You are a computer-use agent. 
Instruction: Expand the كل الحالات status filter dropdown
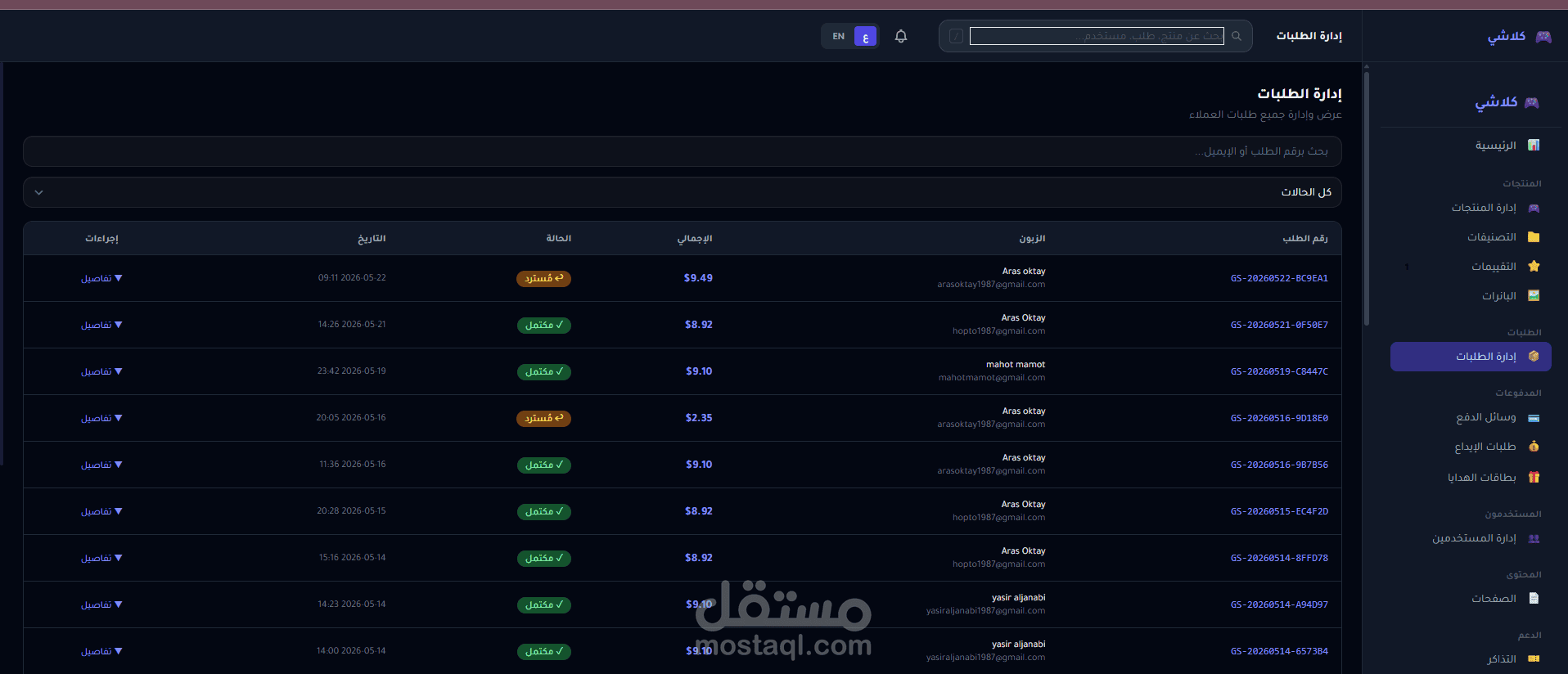(683, 192)
